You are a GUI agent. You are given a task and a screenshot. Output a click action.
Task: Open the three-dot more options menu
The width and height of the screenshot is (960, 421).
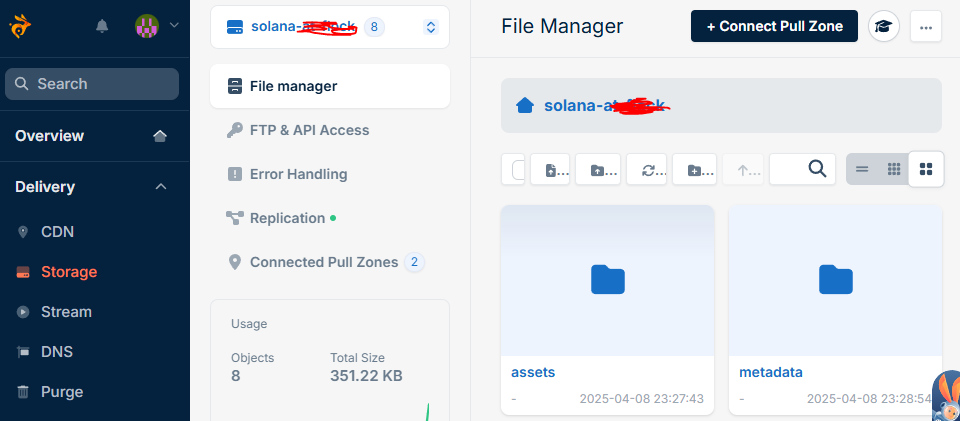tap(926, 26)
